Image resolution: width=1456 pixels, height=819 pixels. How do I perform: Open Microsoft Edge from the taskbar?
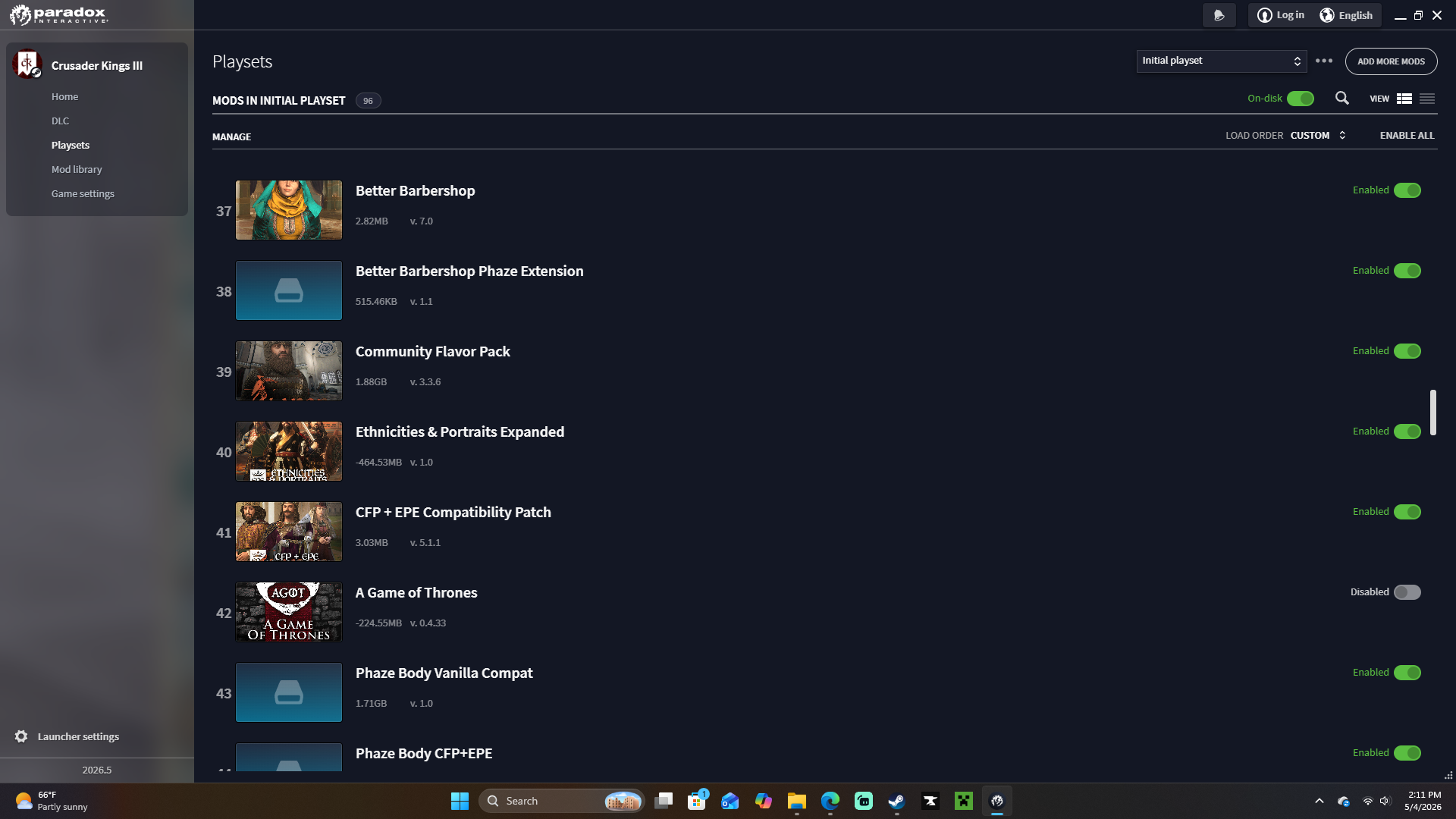[x=830, y=801]
